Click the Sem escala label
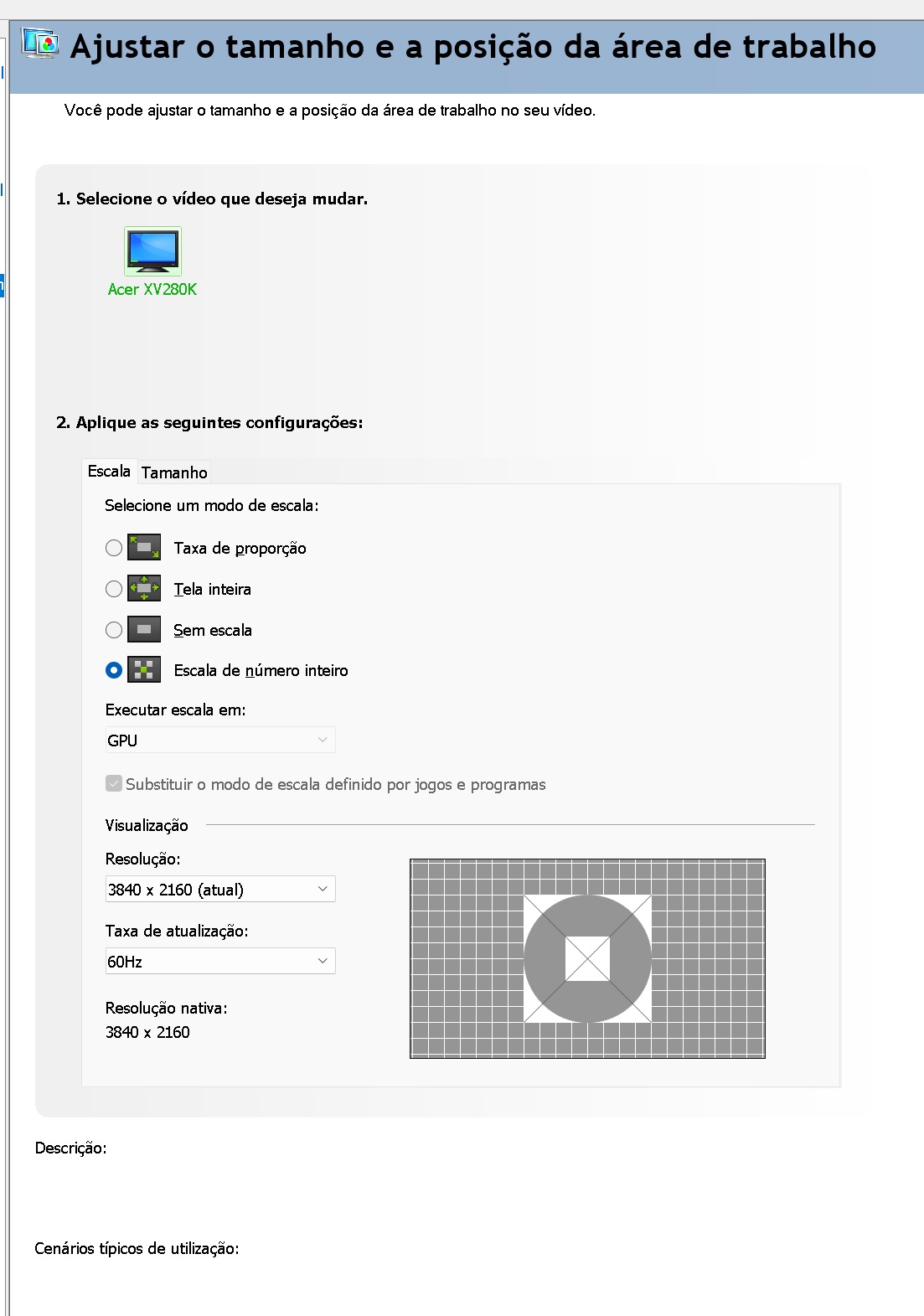 tap(213, 630)
